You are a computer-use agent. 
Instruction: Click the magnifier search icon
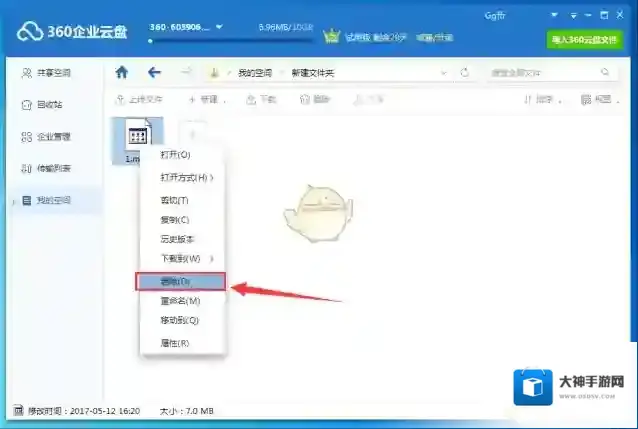pyautogui.click(x=605, y=72)
